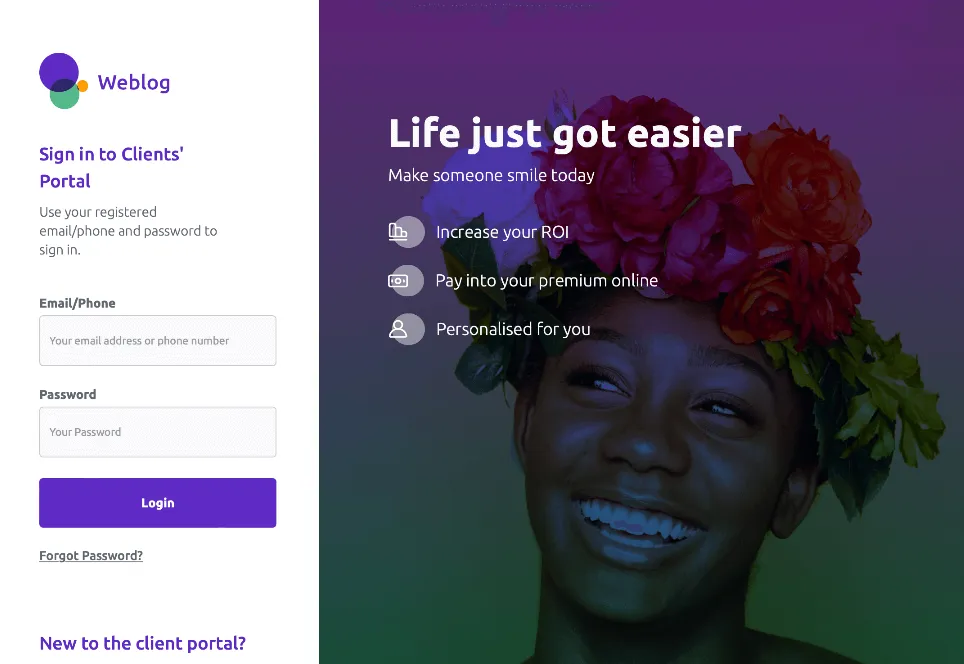Click the Weblog brand name text
This screenshot has width=964, height=664.
[x=133, y=82]
